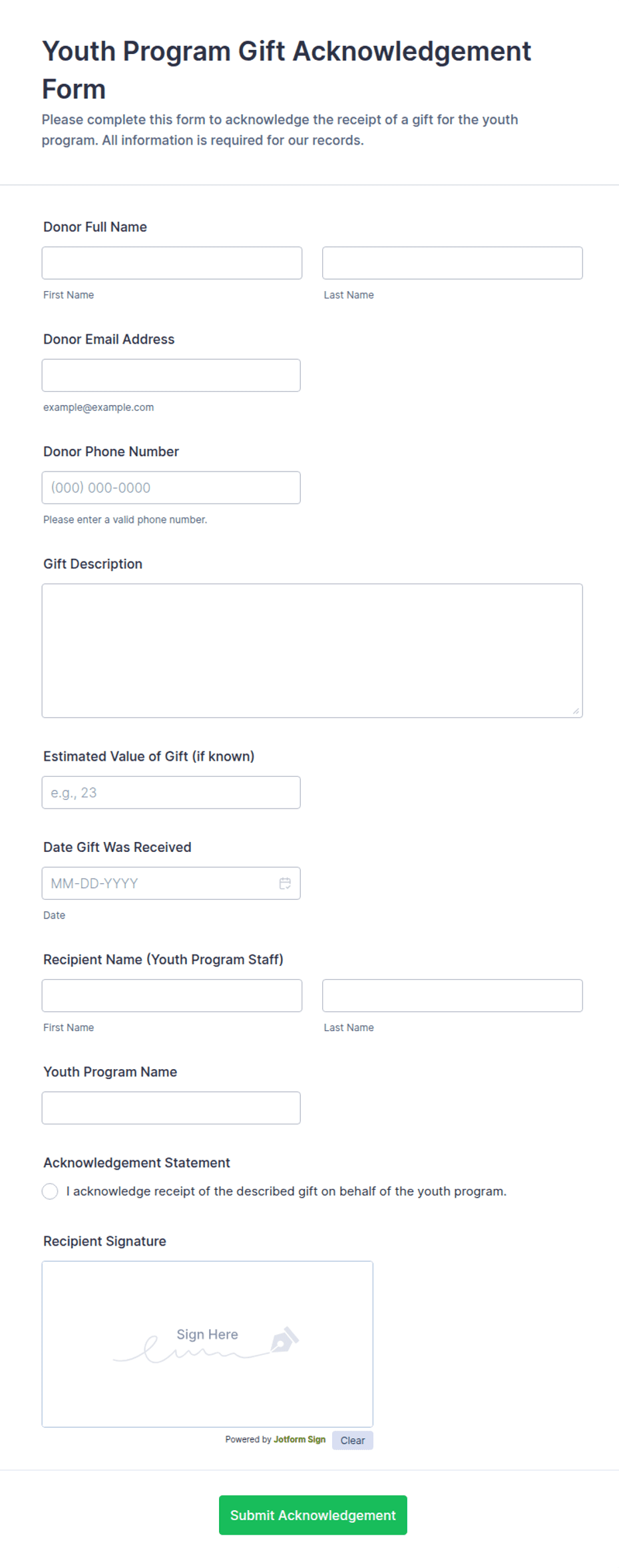This screenshot has width=619, height=1568.
Task: Click the Sign Here signature pad
Action: [208, 1344]
